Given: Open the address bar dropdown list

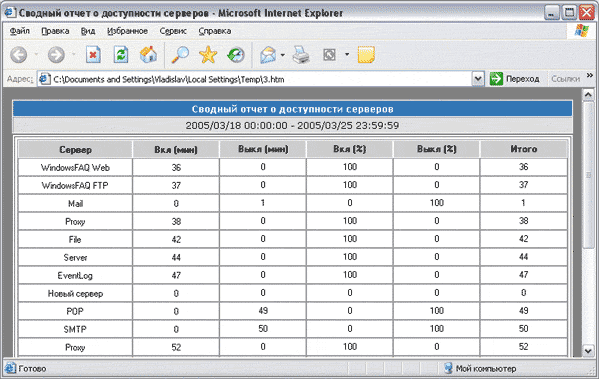Looking at the screenshot, I should [x=478, y=79].
